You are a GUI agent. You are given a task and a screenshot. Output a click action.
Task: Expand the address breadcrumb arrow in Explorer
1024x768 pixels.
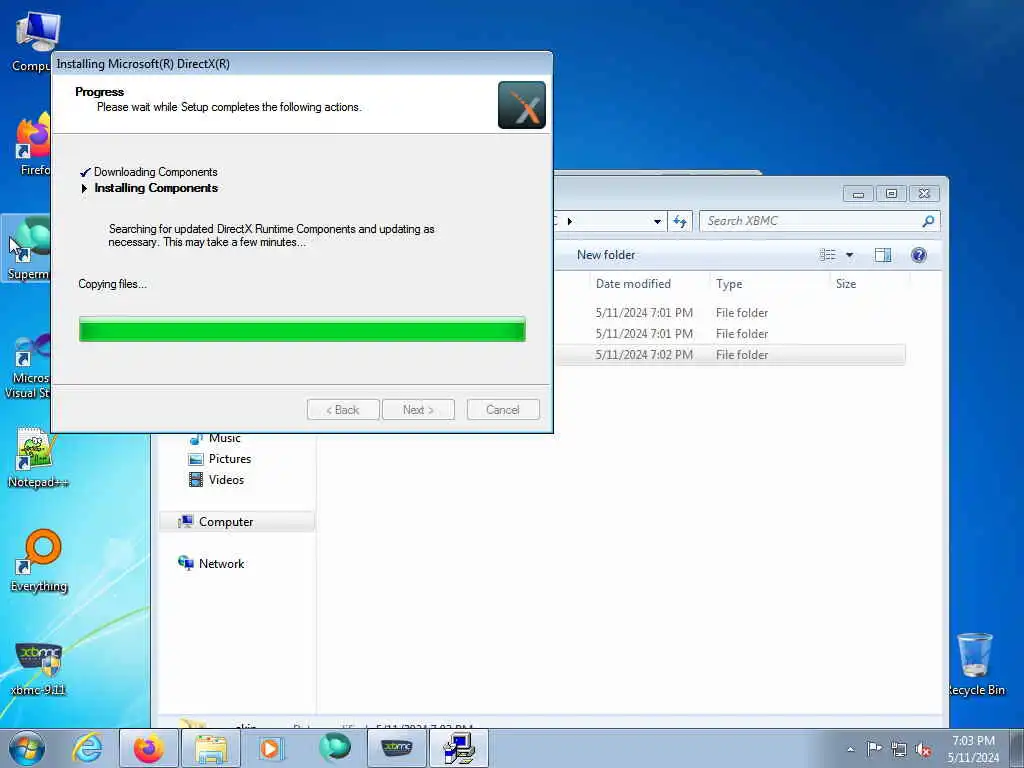(569, 221)
